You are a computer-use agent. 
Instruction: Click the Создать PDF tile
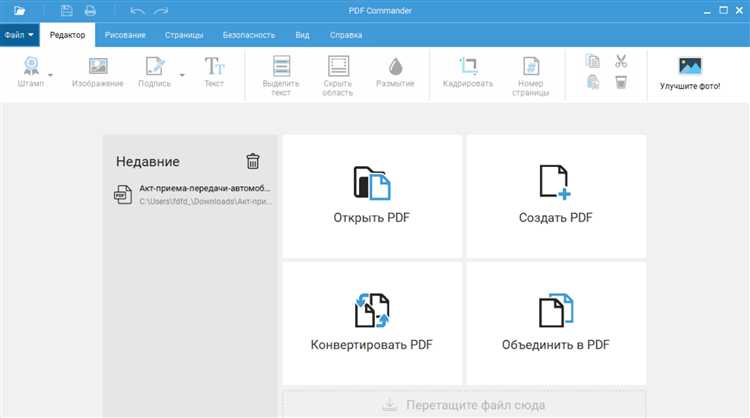(556, 197)
